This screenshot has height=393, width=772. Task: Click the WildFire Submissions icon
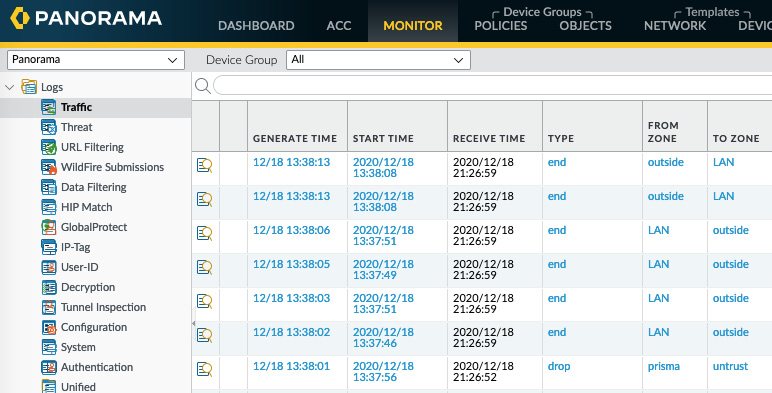point(49,167)
